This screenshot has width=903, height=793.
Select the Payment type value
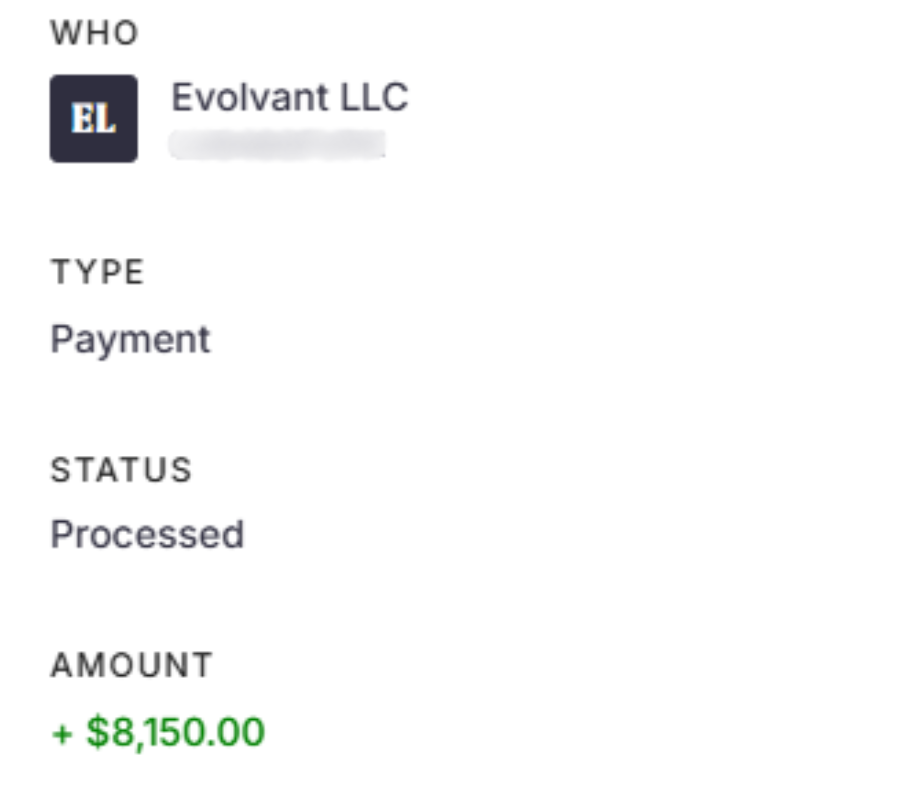(130, 339)
